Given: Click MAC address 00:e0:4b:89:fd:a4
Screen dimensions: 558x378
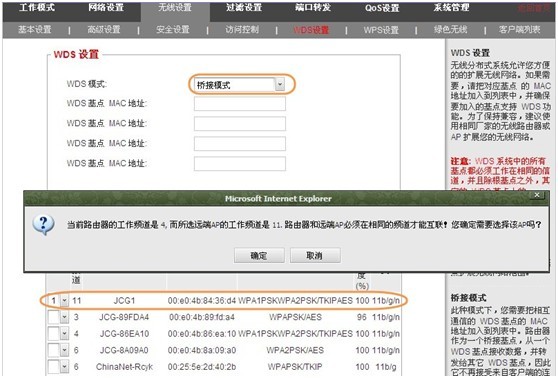Looking at the screenshot, I should 202,317.
